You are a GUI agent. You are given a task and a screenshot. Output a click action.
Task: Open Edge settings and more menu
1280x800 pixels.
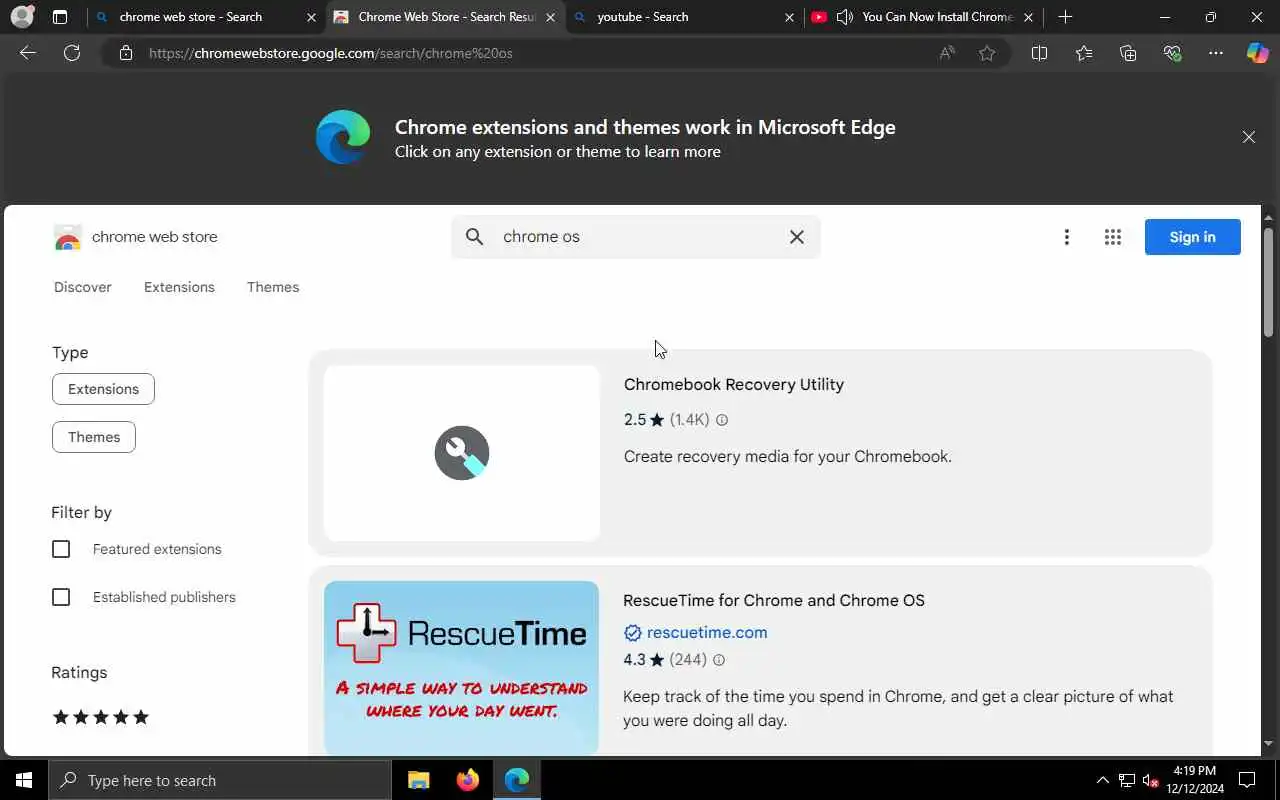pyautogui.click(x=1216, y=53)
